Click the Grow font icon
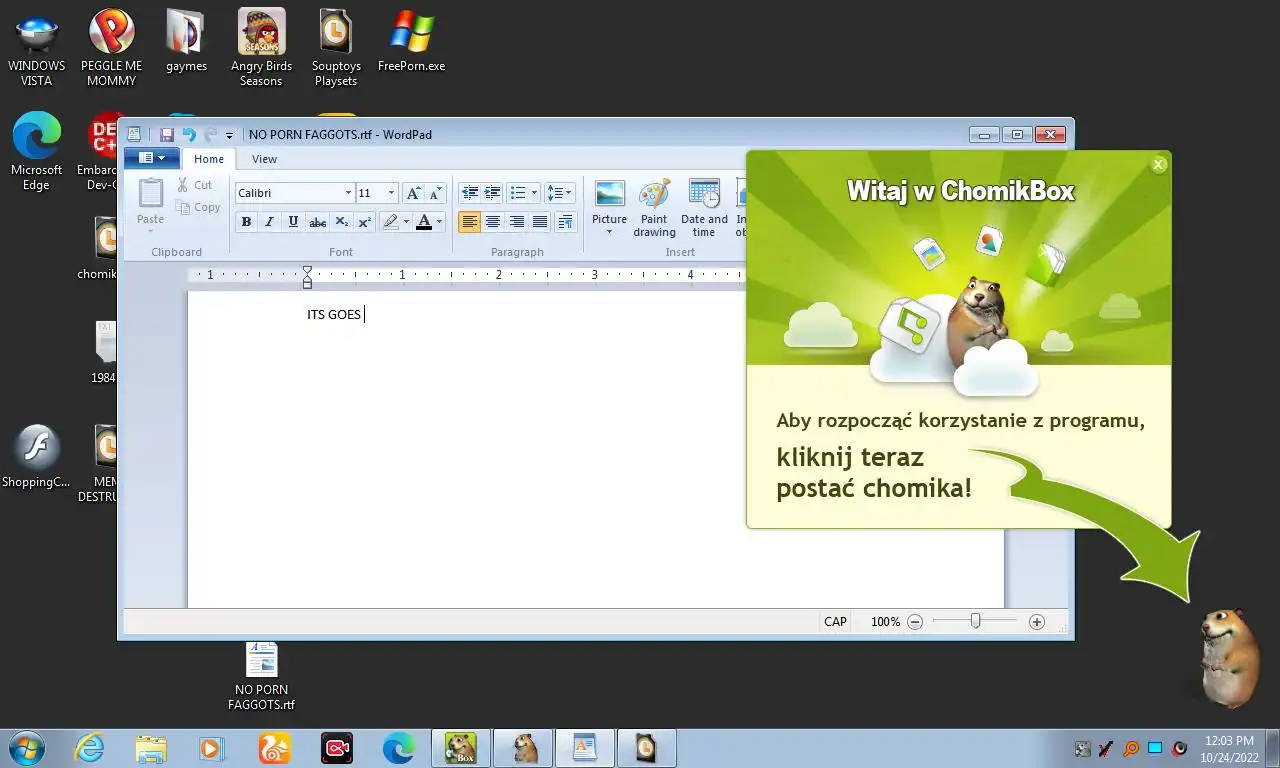Screen dimensions: 1280x768 (413, 193)
